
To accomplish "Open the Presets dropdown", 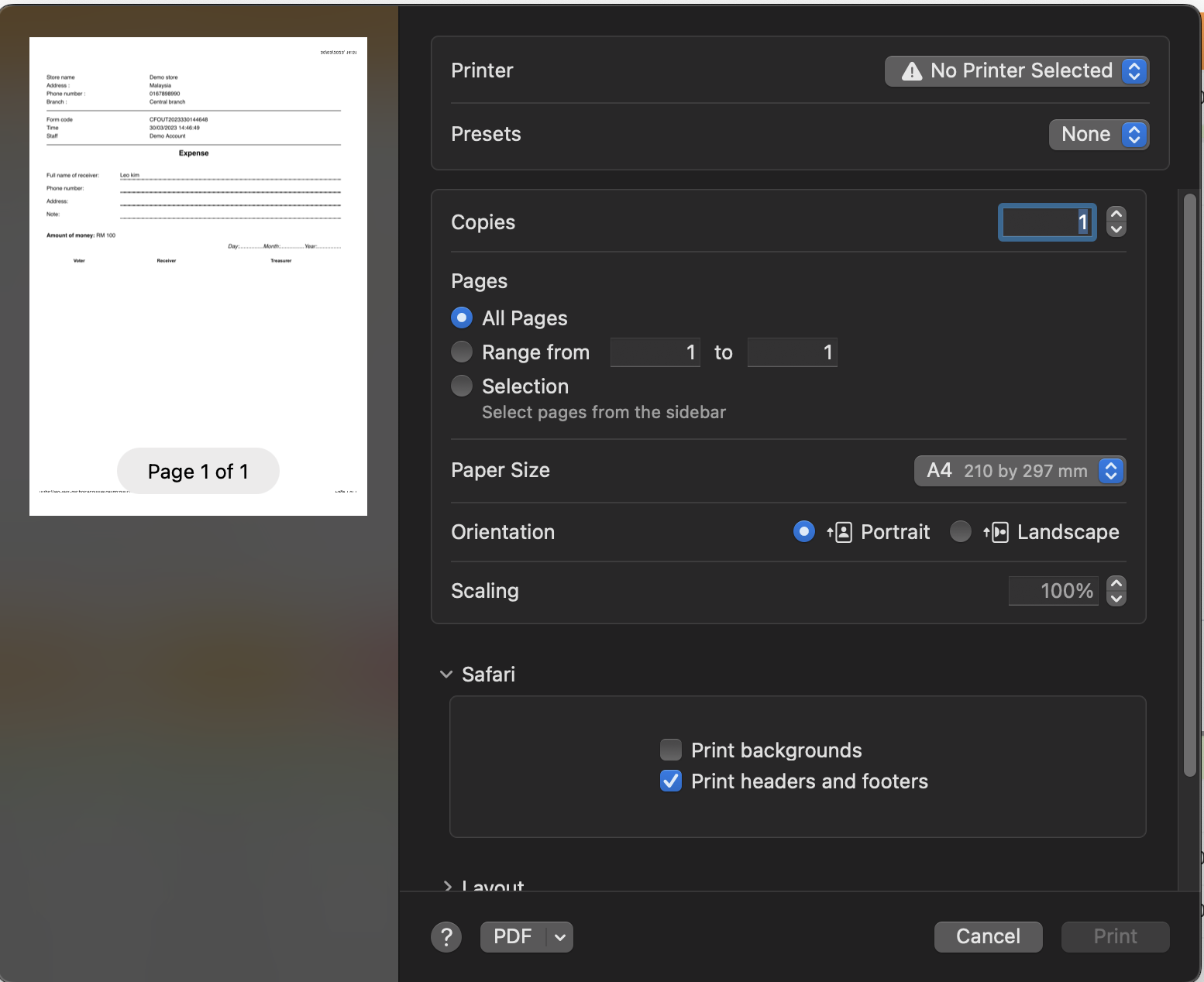I will [x=1099, y=135].
